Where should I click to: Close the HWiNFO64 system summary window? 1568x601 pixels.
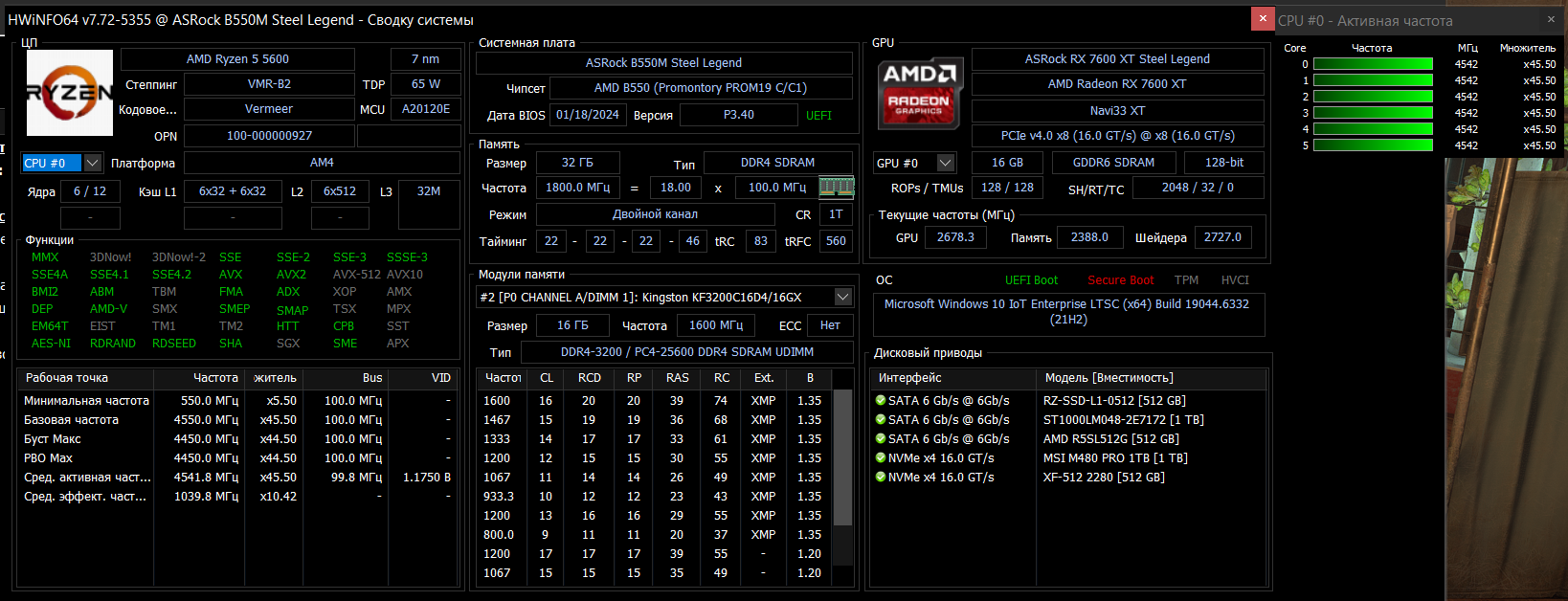click(x=1263, y=18)
